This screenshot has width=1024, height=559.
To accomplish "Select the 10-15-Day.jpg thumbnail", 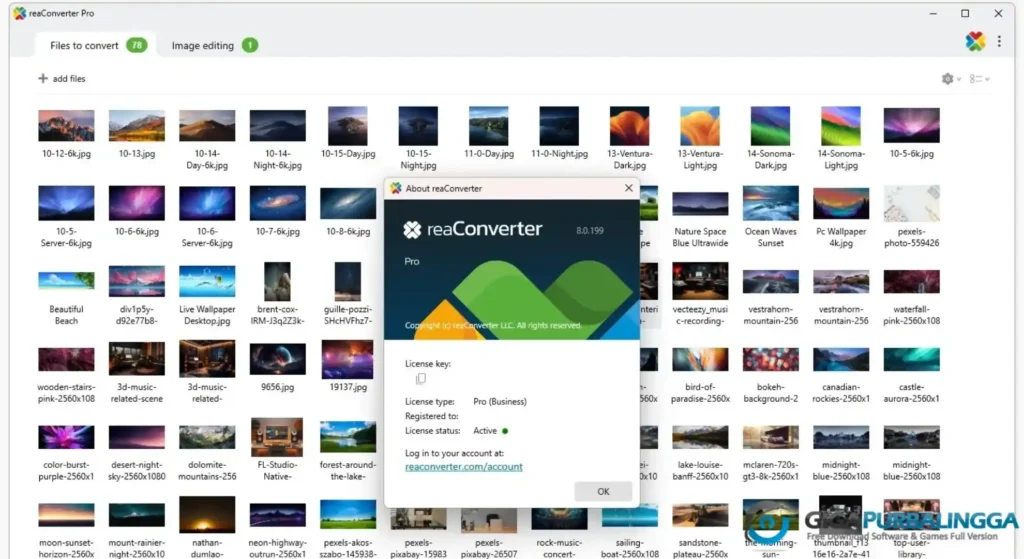I will (348, 125).
